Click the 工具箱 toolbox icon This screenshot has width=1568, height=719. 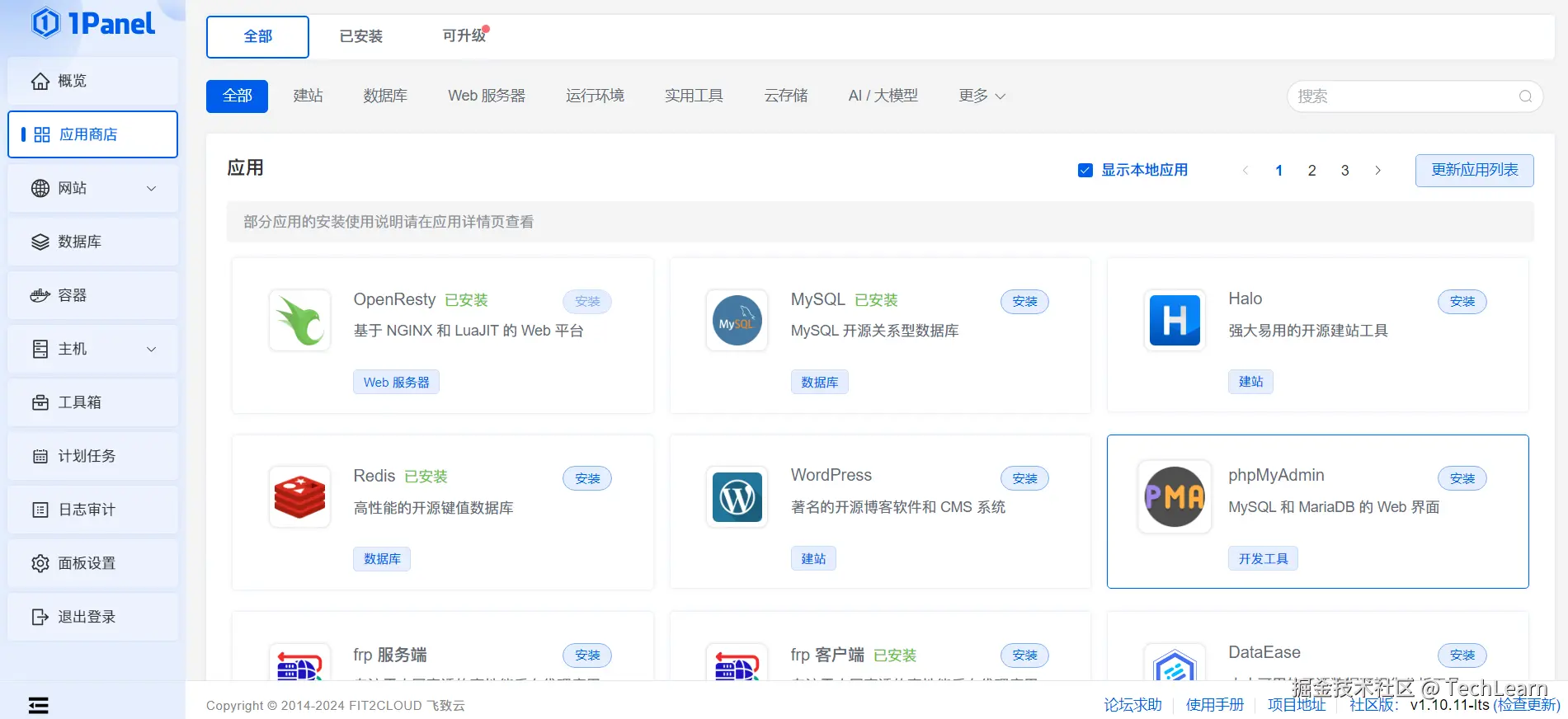(40, 402)
